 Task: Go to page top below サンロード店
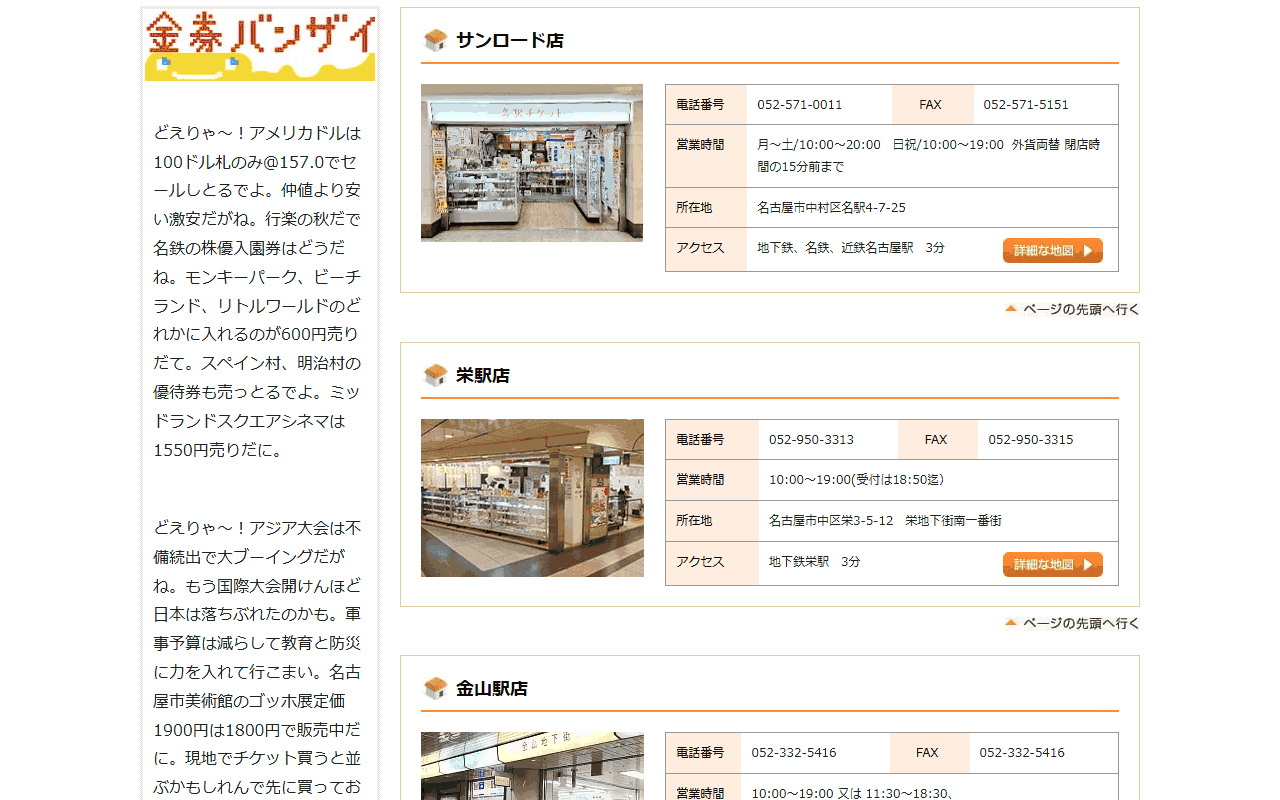[x=1072, y=309]
